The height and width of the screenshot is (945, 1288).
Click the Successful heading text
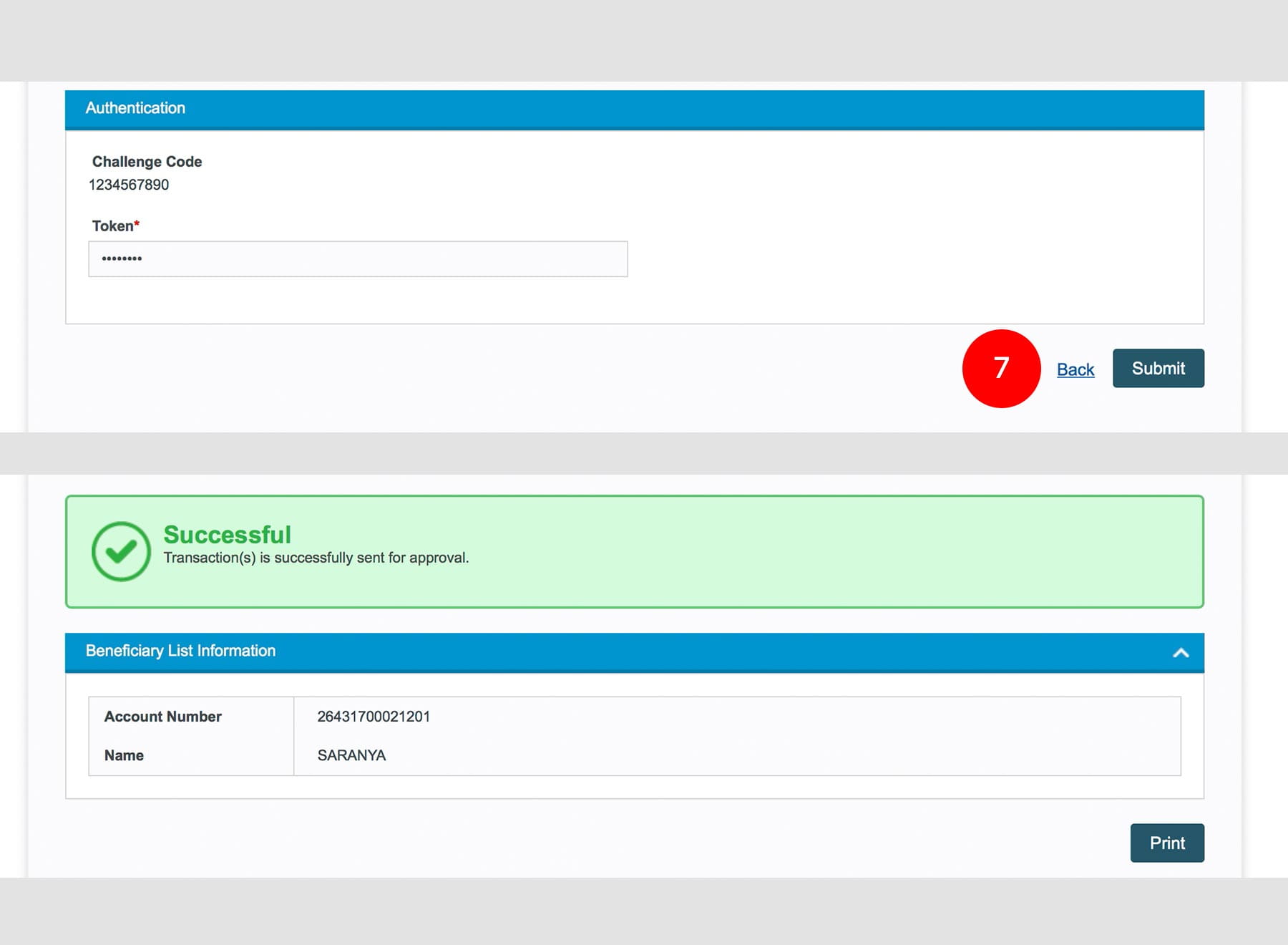point(227,534)
